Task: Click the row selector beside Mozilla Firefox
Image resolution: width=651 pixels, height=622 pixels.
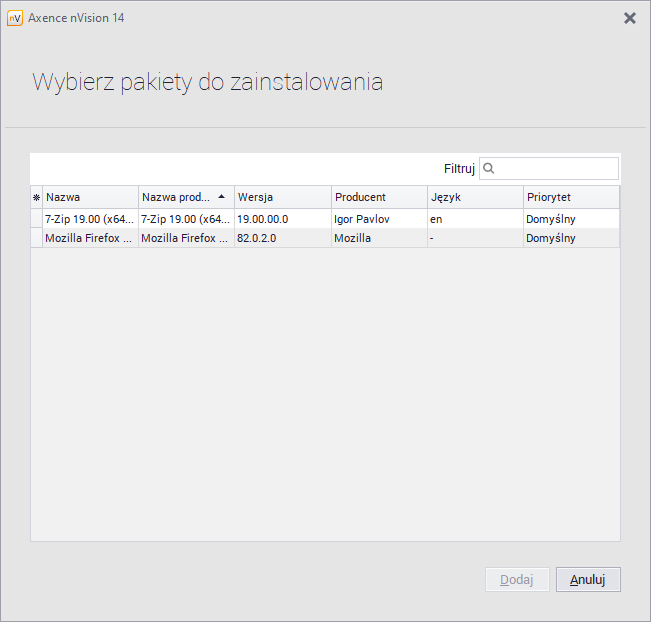Action: (x=36, y=239)
